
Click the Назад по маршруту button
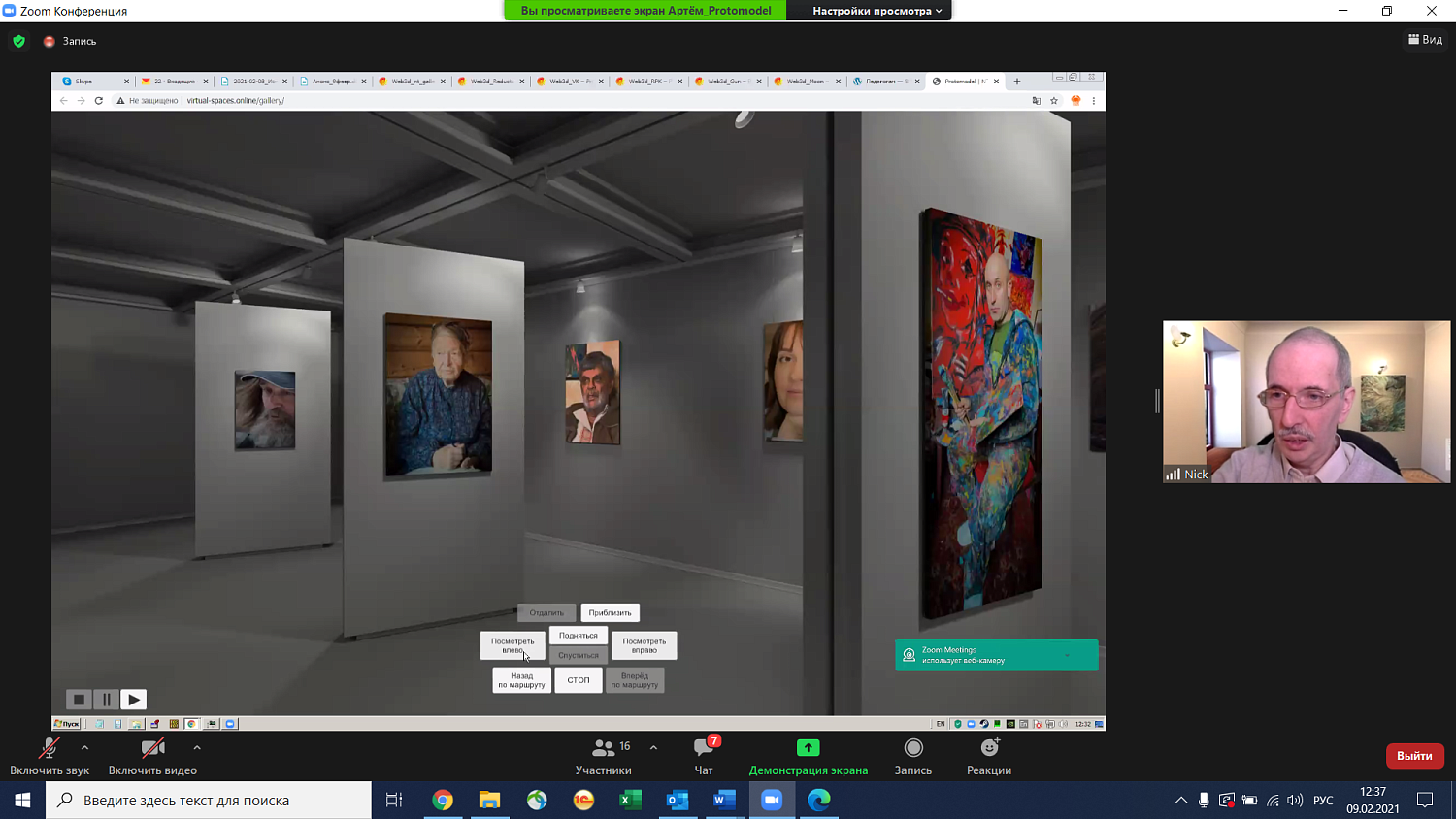click(522, 680)
